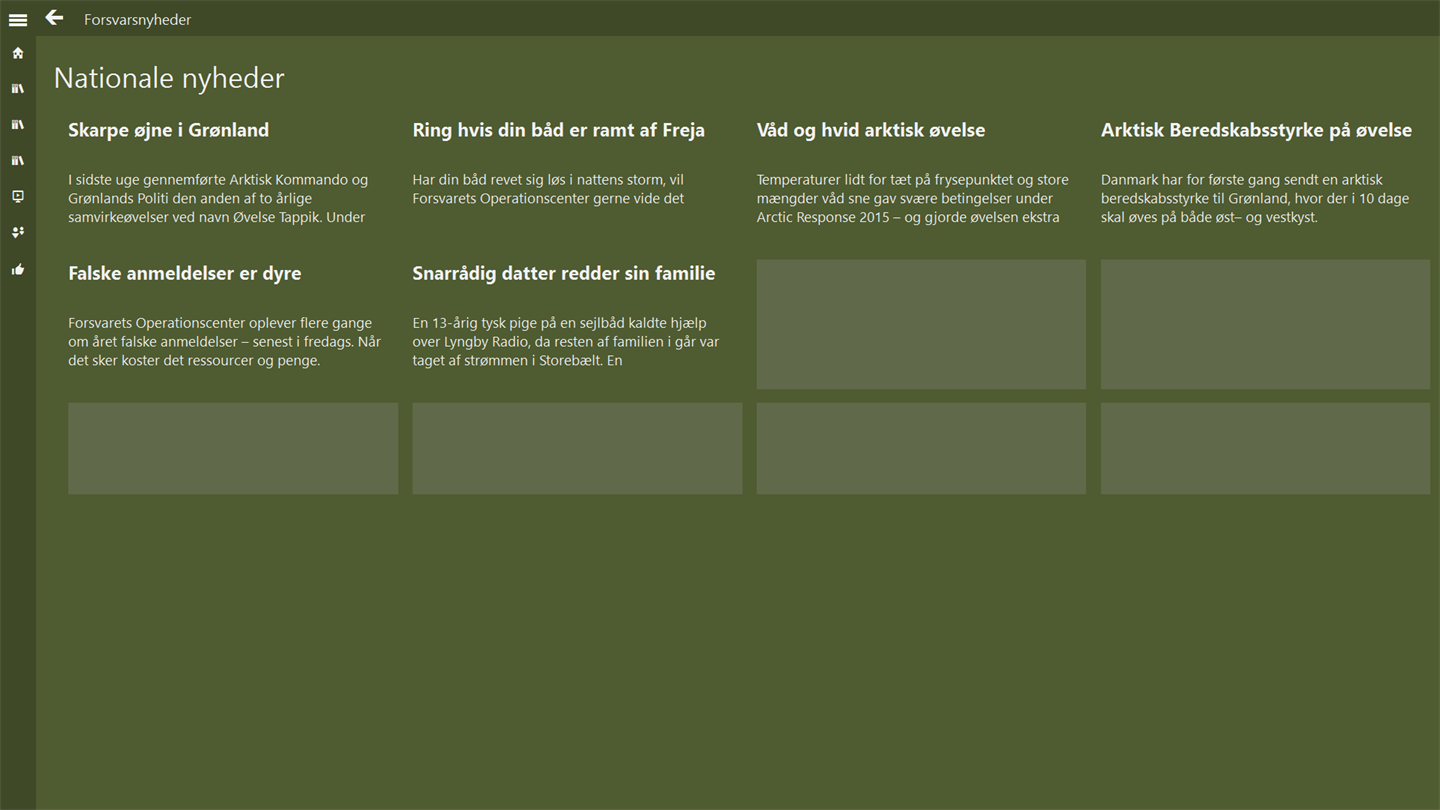Viewport: 1440px width, 810px height.
Task: Select the lowest books icon in the sidebar
Action: coord(18,161)
